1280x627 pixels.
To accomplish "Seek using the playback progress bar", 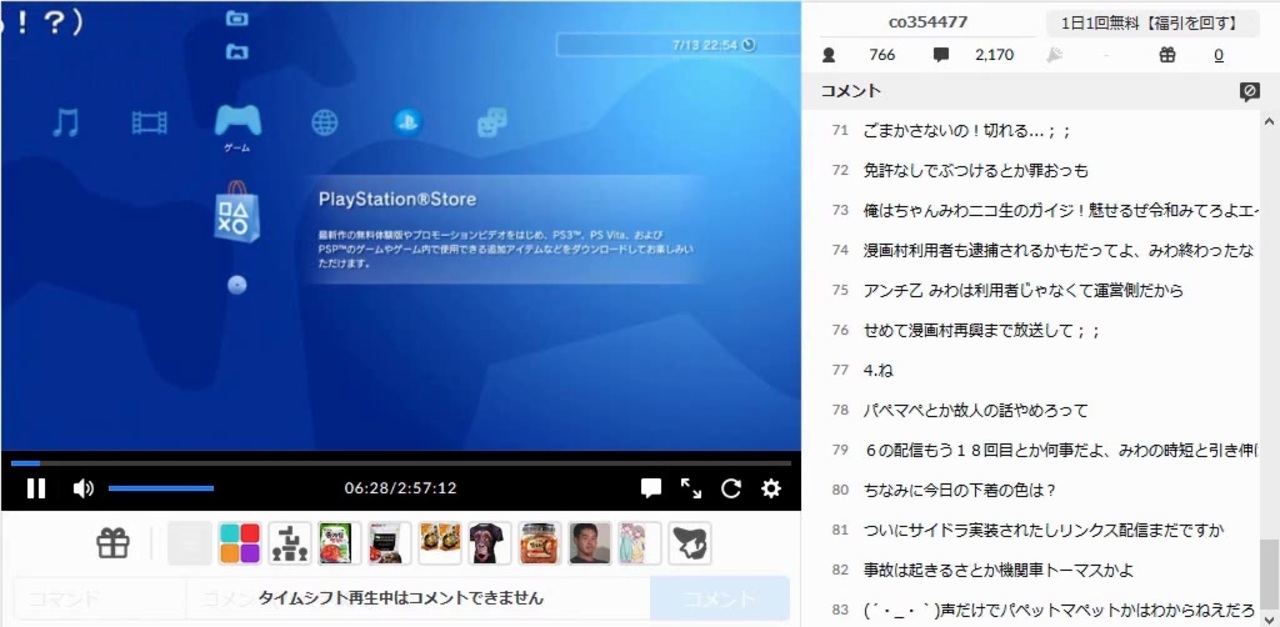I will coord(401,463).
